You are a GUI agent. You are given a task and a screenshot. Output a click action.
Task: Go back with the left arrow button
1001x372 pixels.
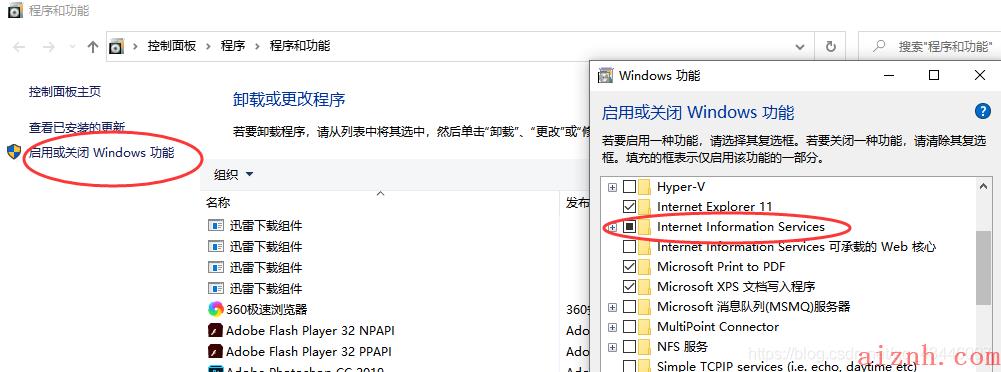click(x=19, y=47)
